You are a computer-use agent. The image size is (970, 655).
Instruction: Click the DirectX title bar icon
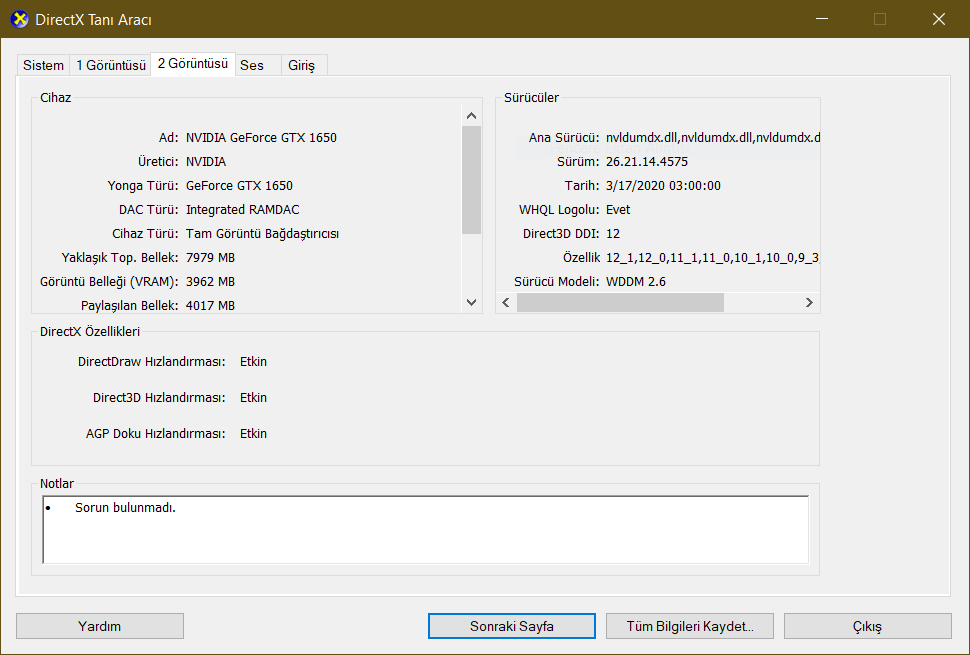20,19
